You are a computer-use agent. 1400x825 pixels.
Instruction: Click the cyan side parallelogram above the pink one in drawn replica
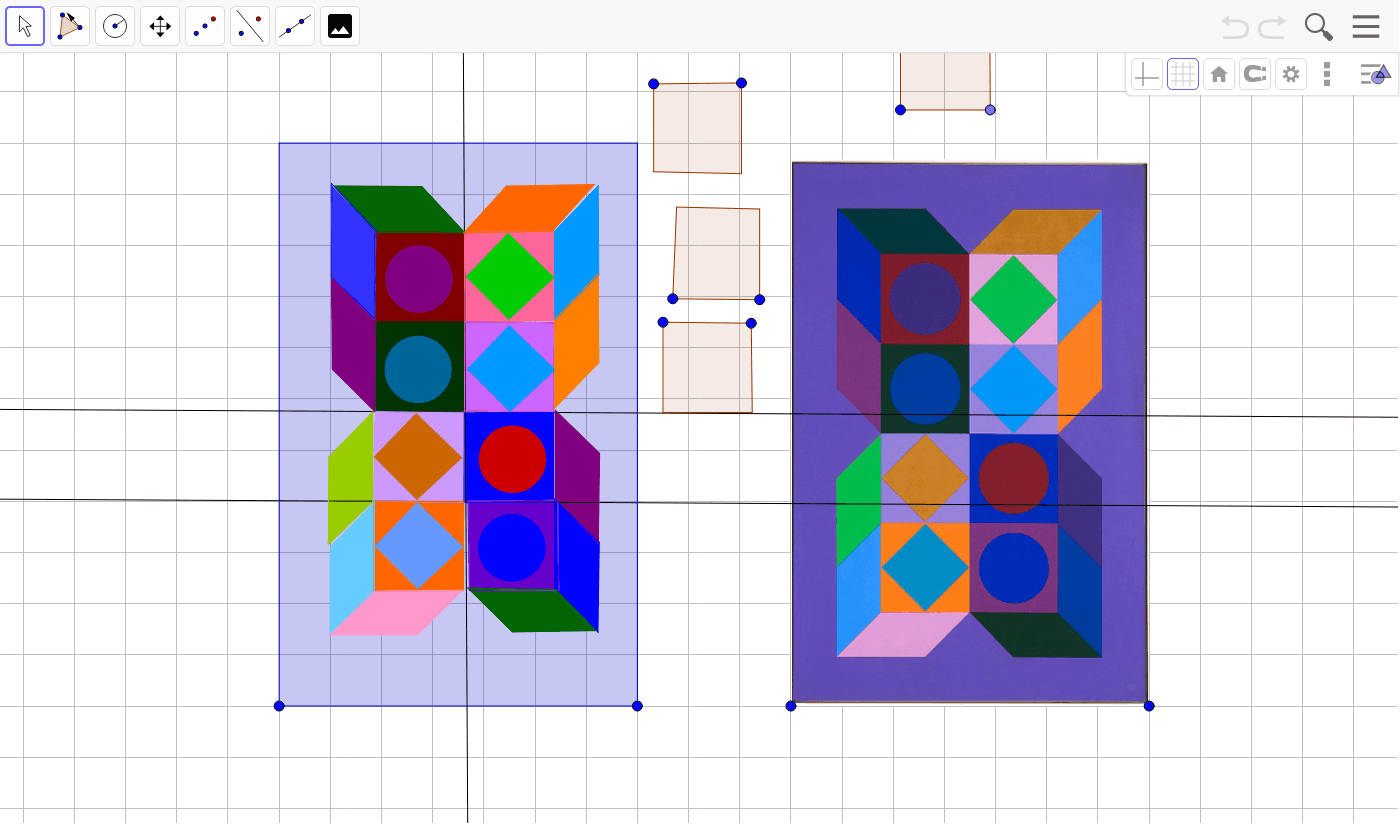click(352, 567)
